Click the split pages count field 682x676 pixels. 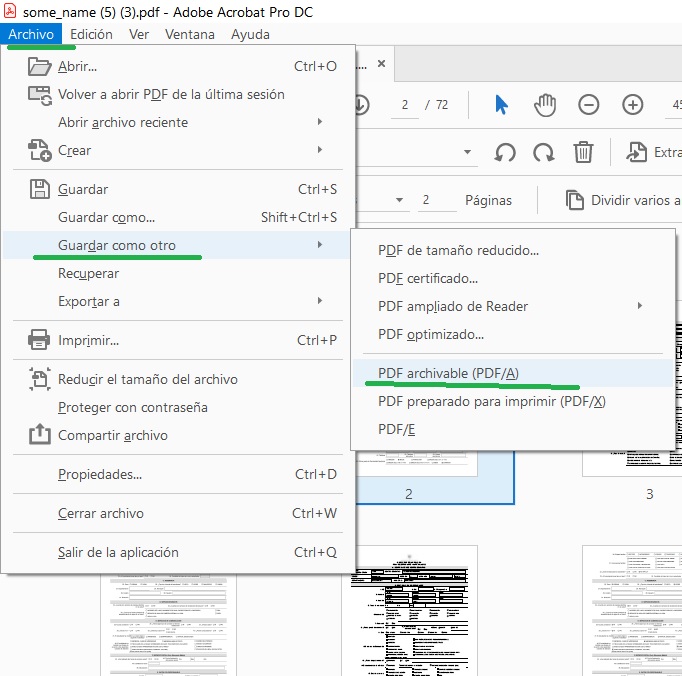tap(437, 200)
